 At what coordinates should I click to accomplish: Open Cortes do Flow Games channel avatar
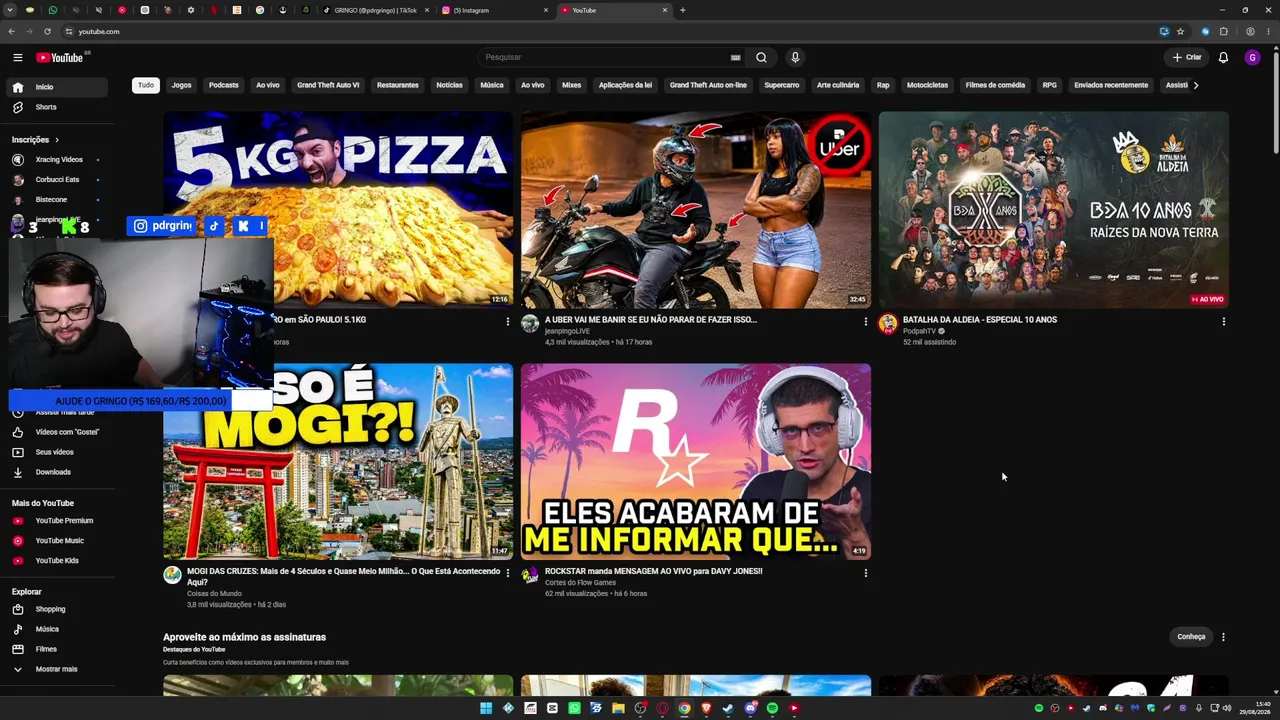click(530, 575)
